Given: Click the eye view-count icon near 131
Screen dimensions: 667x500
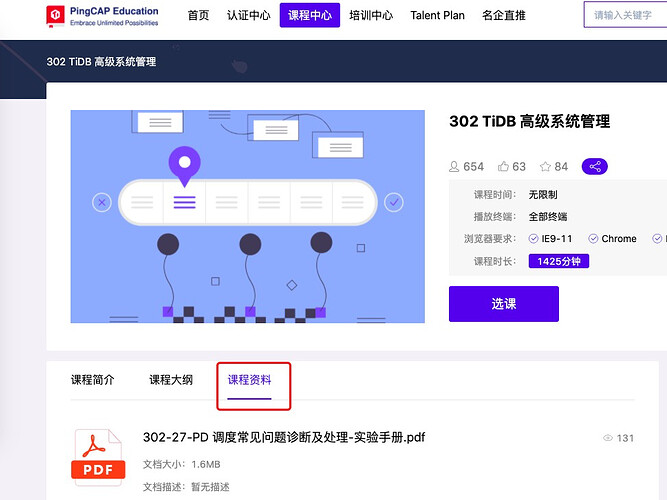Looking at the screenshot, I should [x=608, y=438].
